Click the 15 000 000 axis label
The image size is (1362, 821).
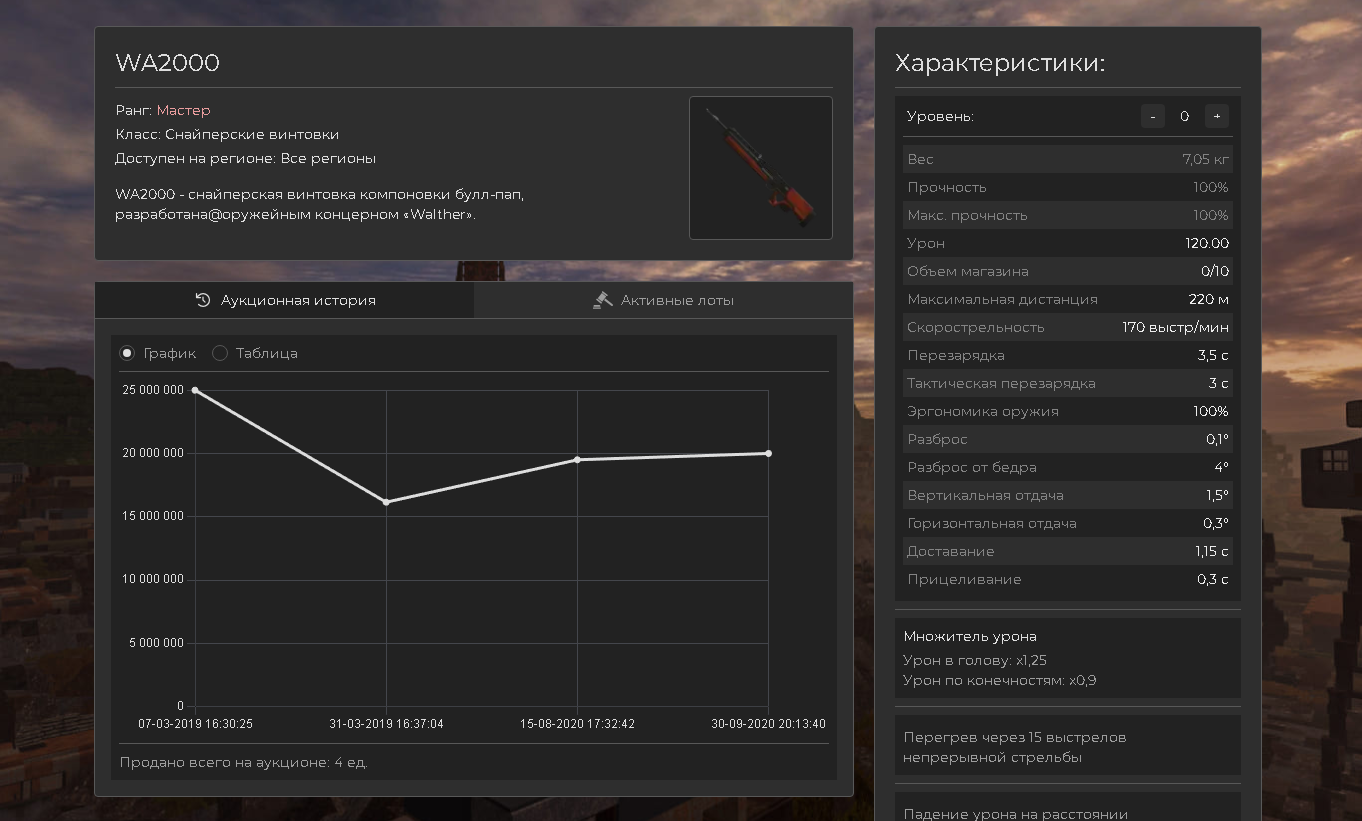click(153, 516)
